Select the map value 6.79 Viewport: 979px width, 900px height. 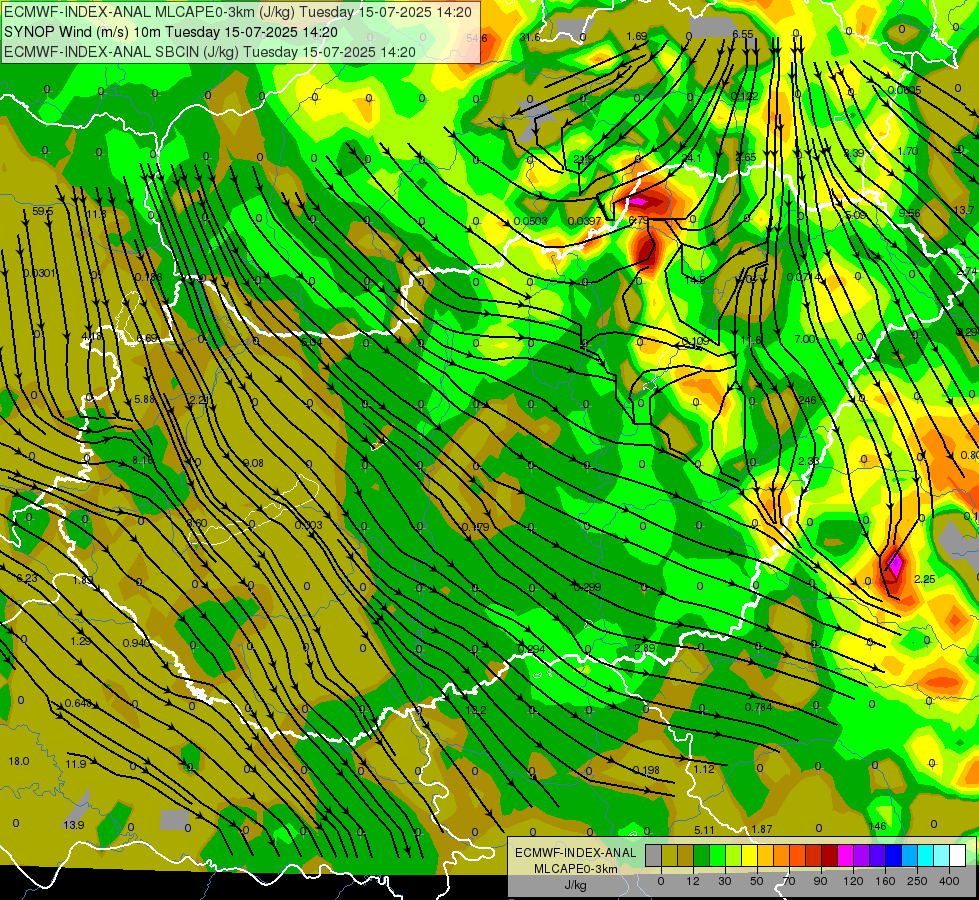(639, 220)
